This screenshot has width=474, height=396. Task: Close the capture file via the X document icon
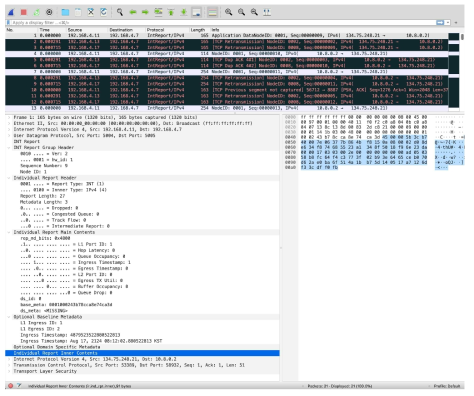pos(91,12)
